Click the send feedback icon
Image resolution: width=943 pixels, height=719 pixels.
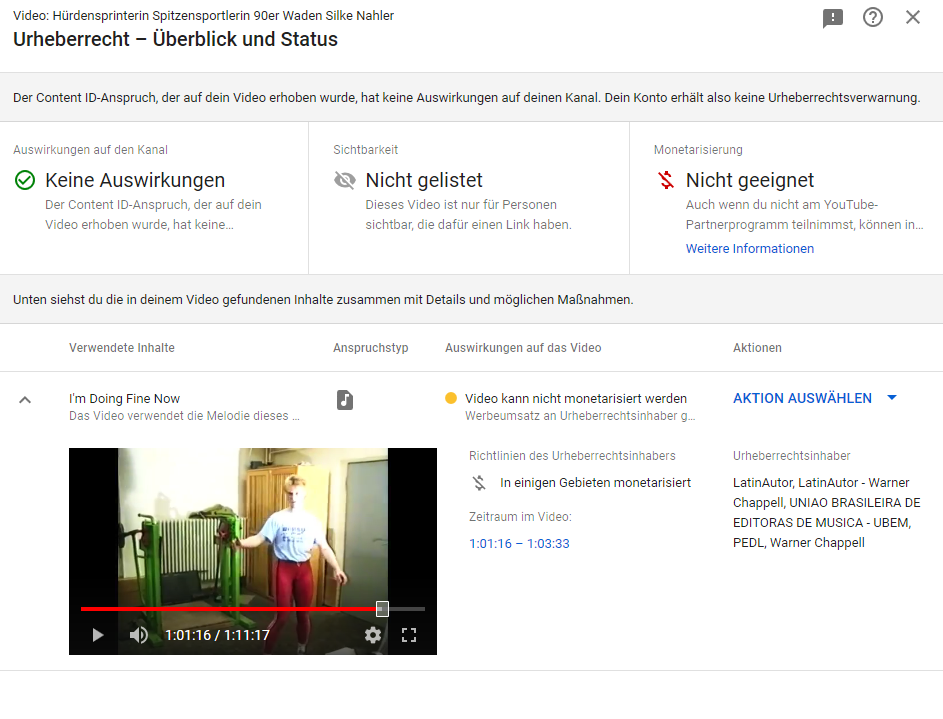833,18
